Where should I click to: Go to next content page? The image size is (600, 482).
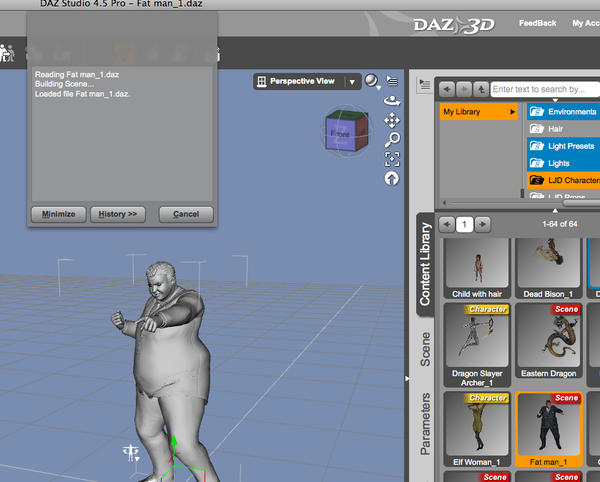pos(483,224)
